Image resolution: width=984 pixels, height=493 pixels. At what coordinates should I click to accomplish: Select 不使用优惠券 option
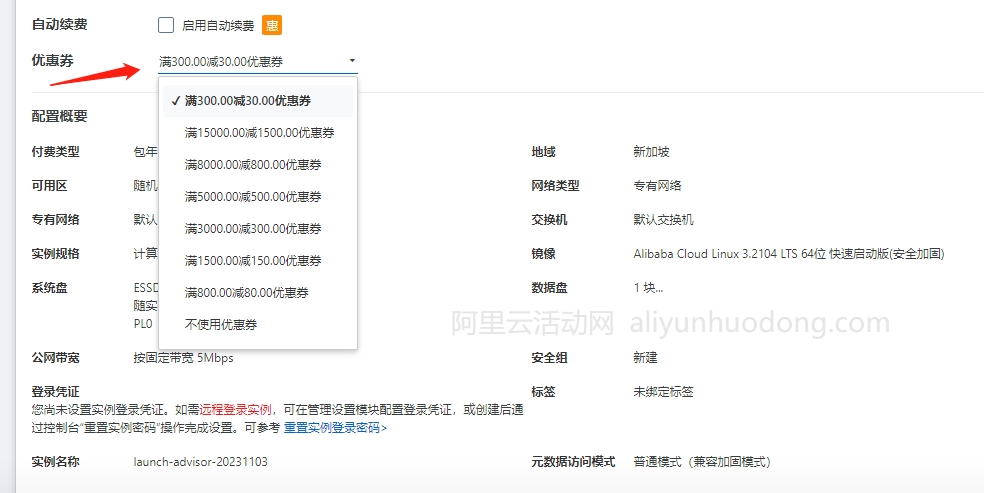coord(258,325)
